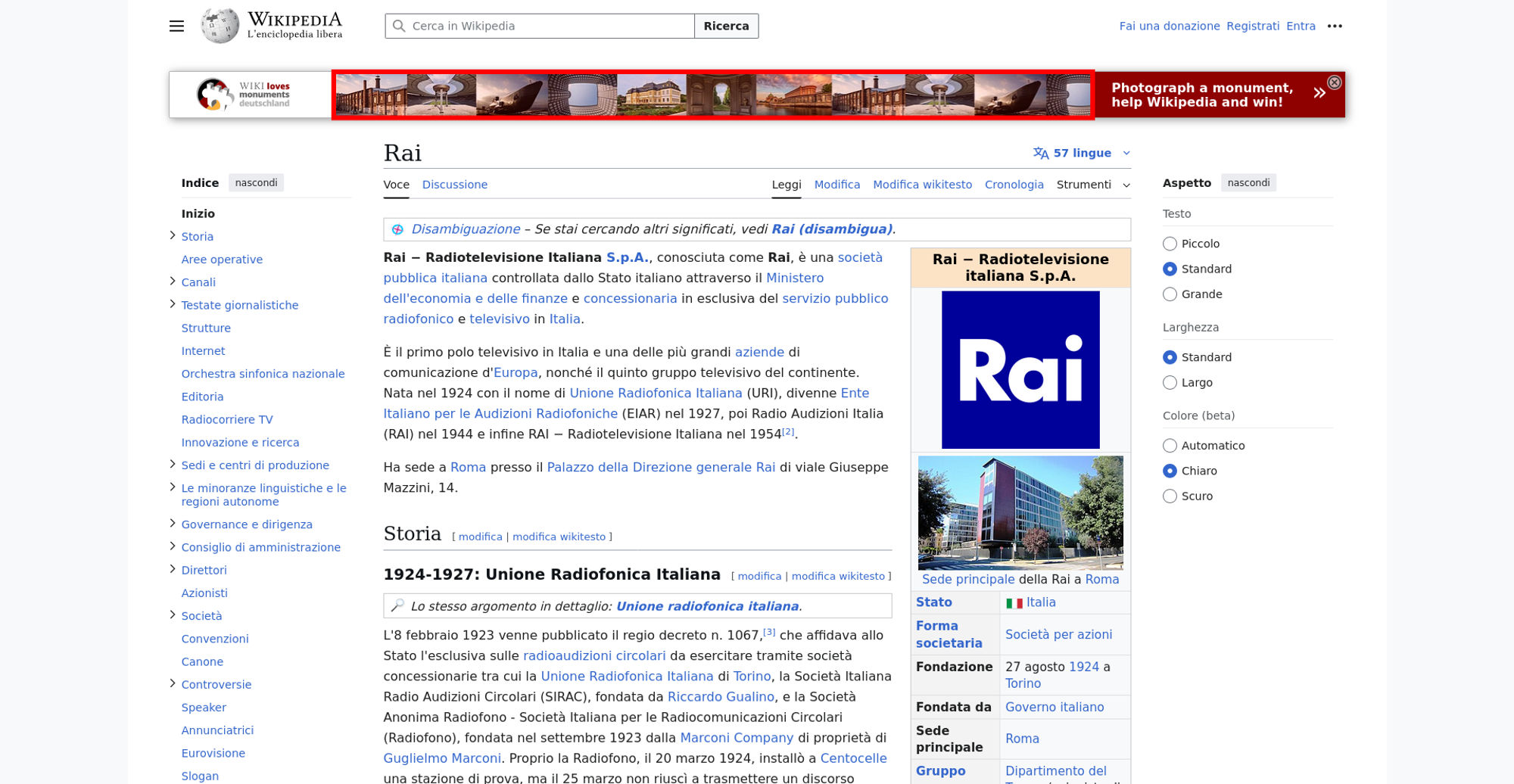The width and height of the screenshot is (1514, 784).
Task: Expand the Storia section in the index
Action: [173, 236]
